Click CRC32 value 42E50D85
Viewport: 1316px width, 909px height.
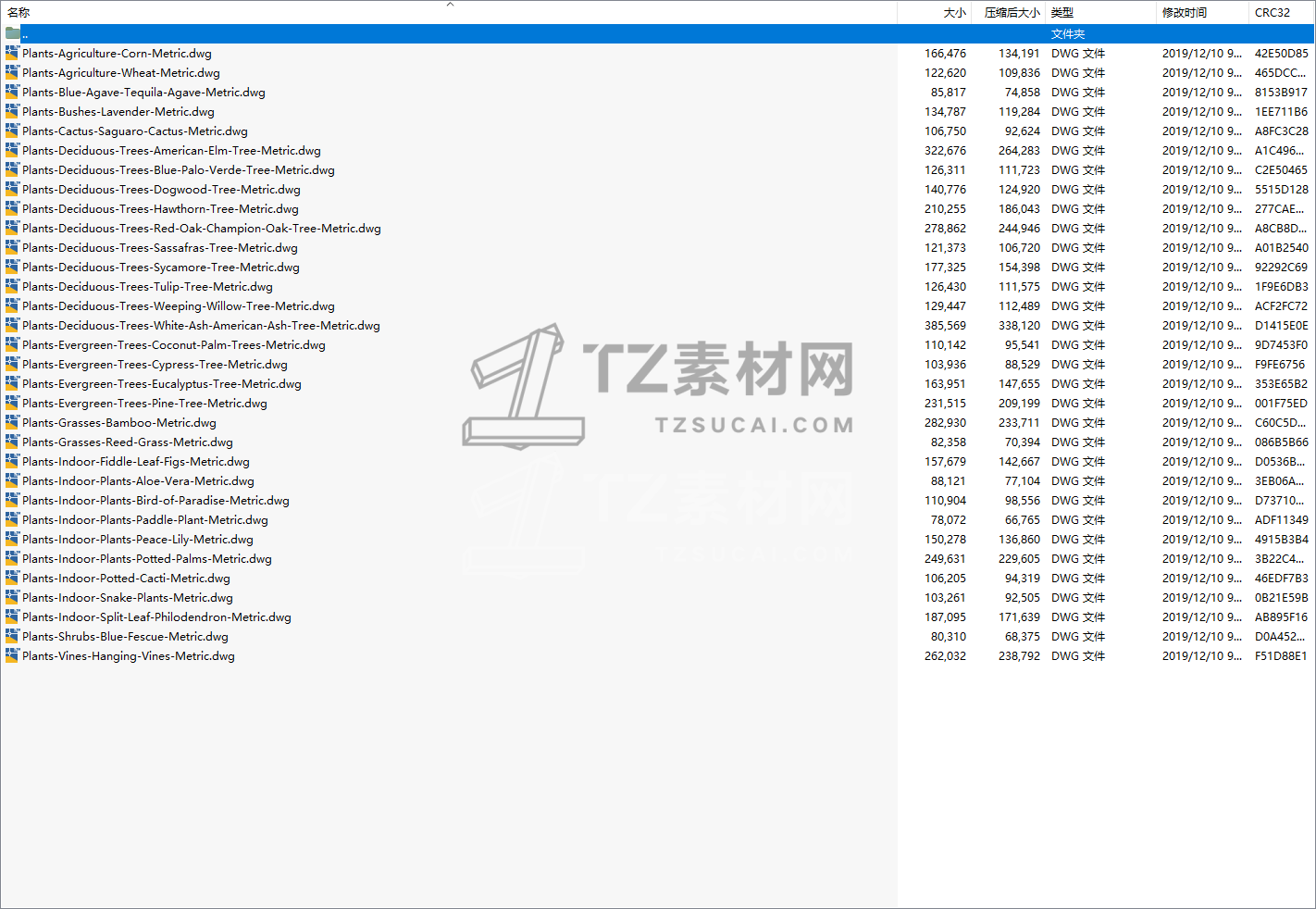(1282, 54)
